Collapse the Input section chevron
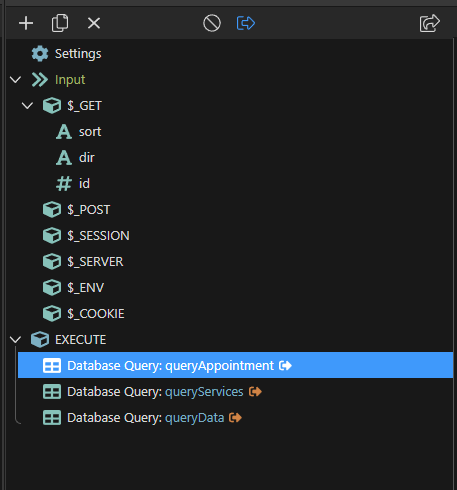This screenshot has height=490, width=457. coord(16,80)
